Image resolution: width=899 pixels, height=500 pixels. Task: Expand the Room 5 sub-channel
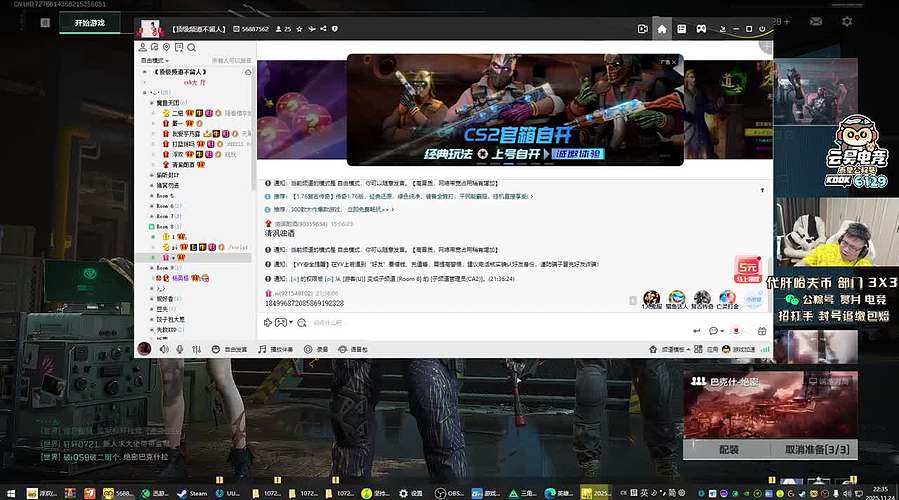[152, 196]
